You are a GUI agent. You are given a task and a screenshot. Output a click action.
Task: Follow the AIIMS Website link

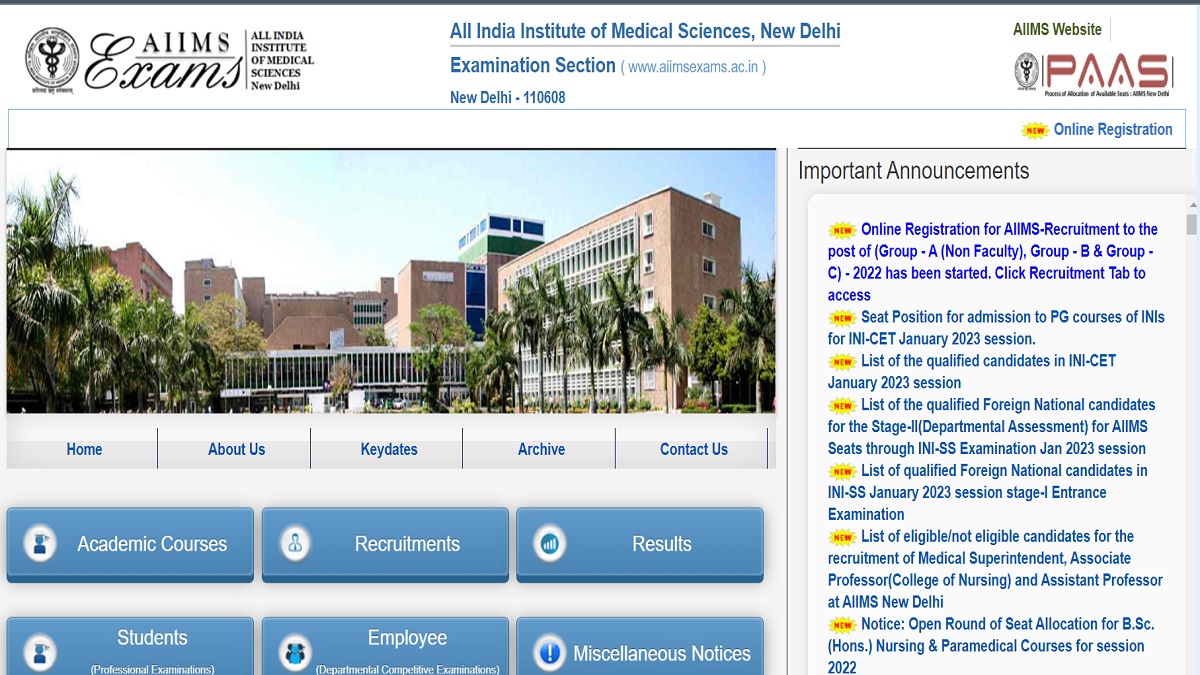(1057, 29)
